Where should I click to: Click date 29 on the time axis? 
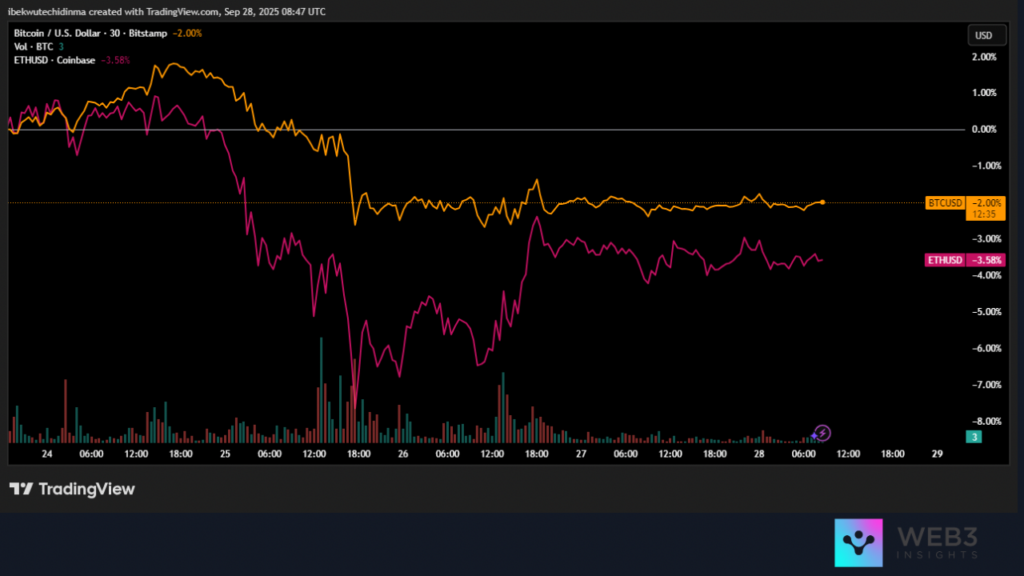tap(937, 453)
